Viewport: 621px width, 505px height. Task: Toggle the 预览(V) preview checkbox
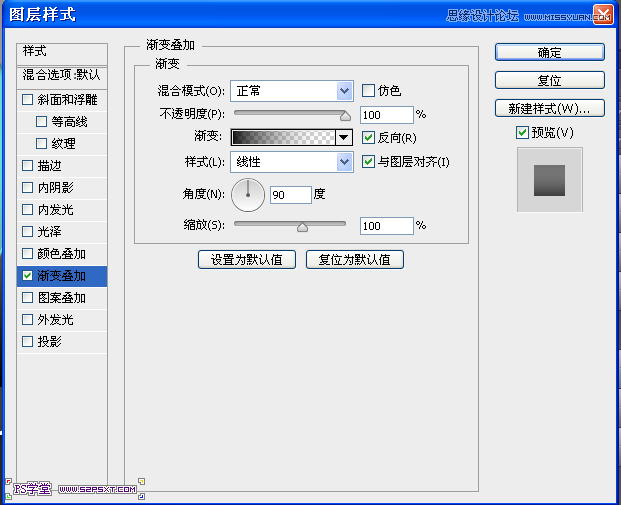coord(522,133)
